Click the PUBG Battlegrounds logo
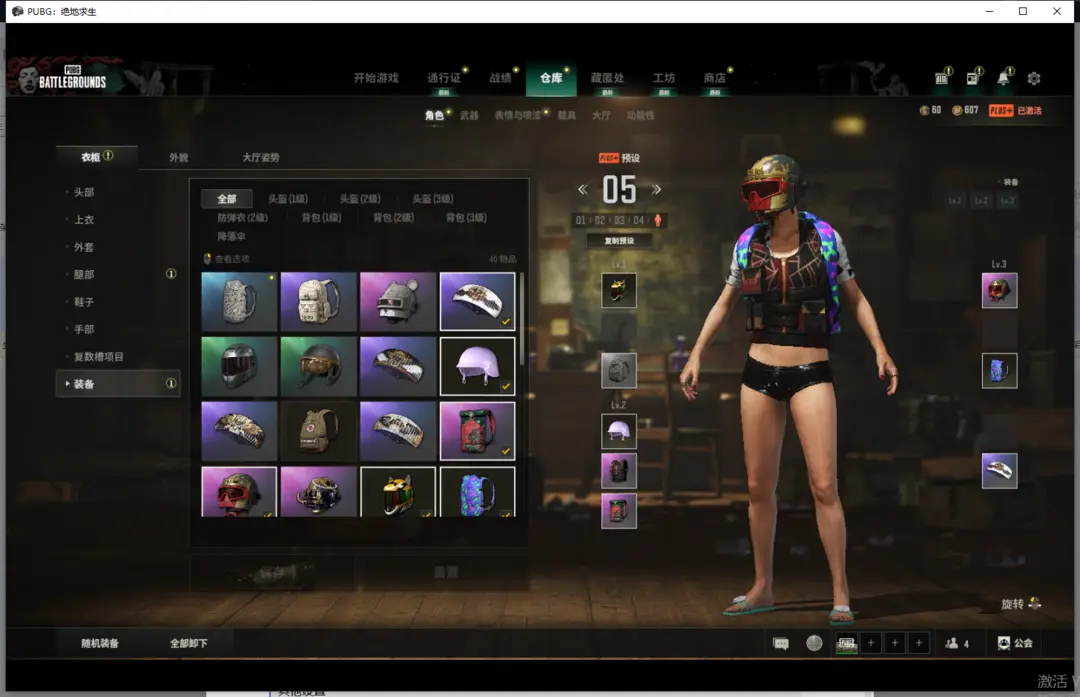1080x697 pixels. (65, 77)
